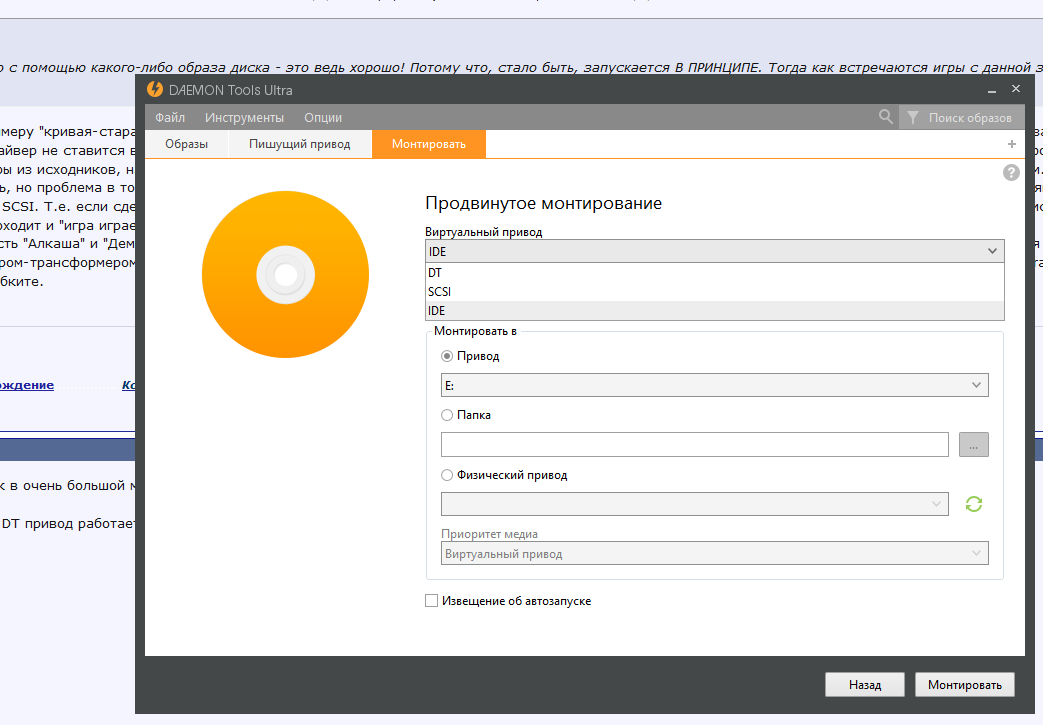Open the Инструменты menu
The image size is (1043, 725).
tap(244, 118)
